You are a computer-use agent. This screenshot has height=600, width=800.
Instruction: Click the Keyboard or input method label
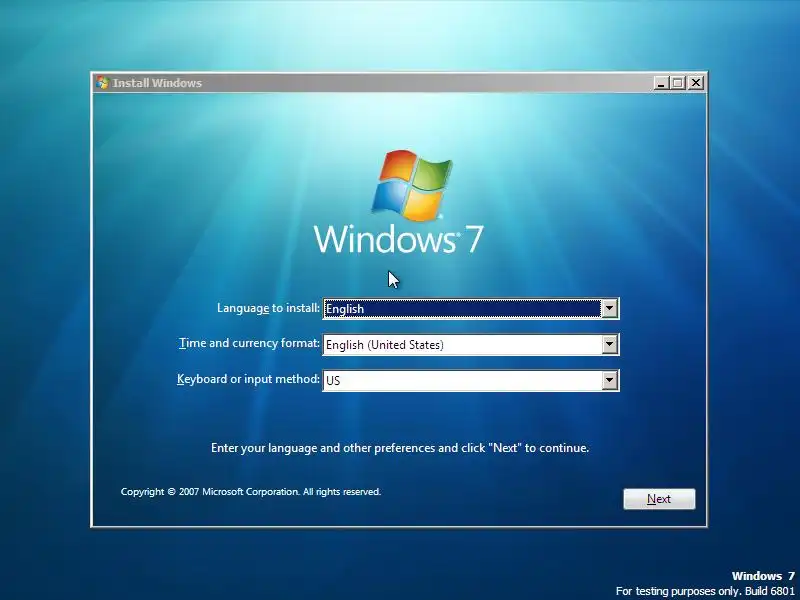(x=248, y=379)
